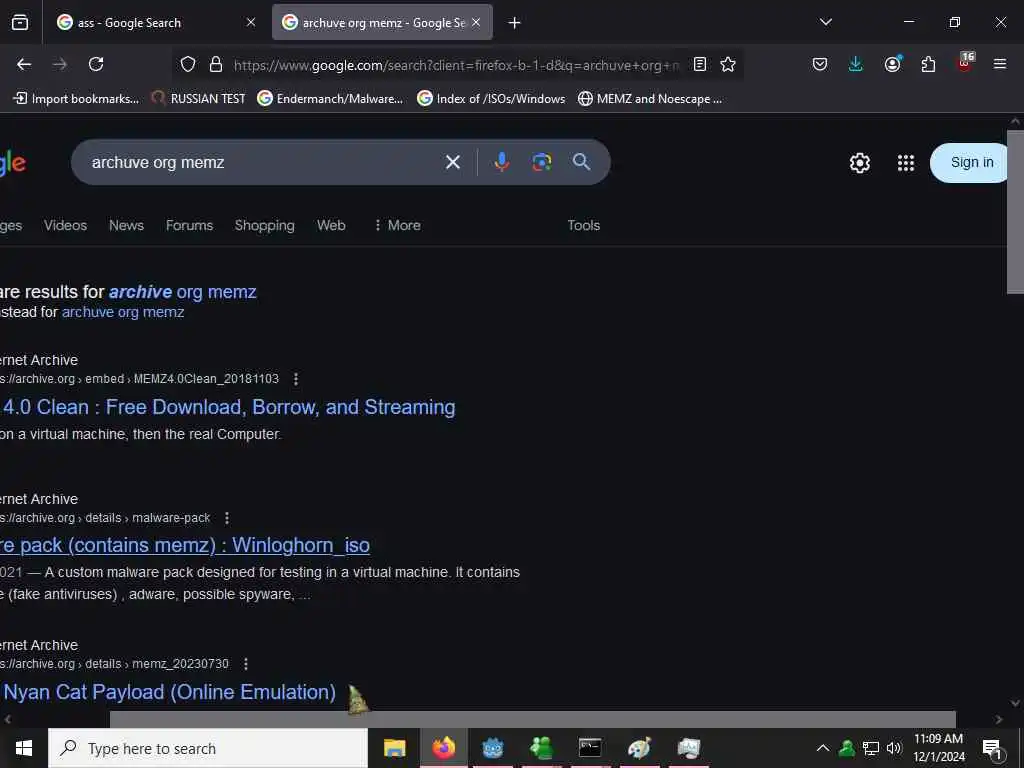The width and height of the screenshot is (1024, 768).
Task: Click the forward navigation arrow
Action: (60, 64)
